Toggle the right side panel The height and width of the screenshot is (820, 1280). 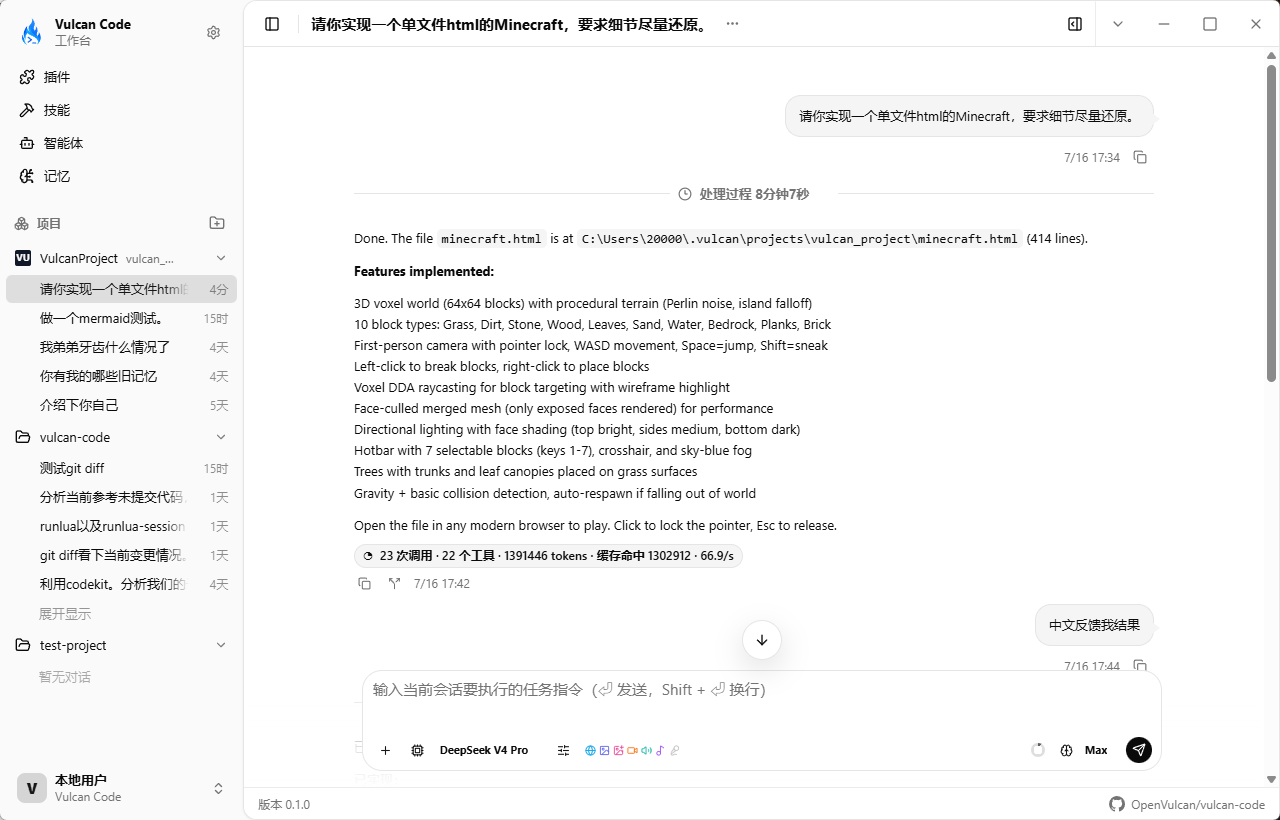tap(1075, 24)
